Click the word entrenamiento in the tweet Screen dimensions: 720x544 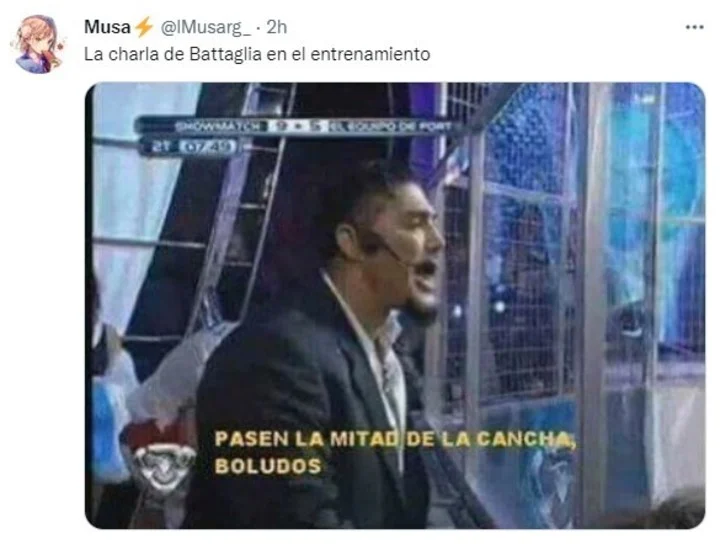pyautogui.click(x=370, y=54)
